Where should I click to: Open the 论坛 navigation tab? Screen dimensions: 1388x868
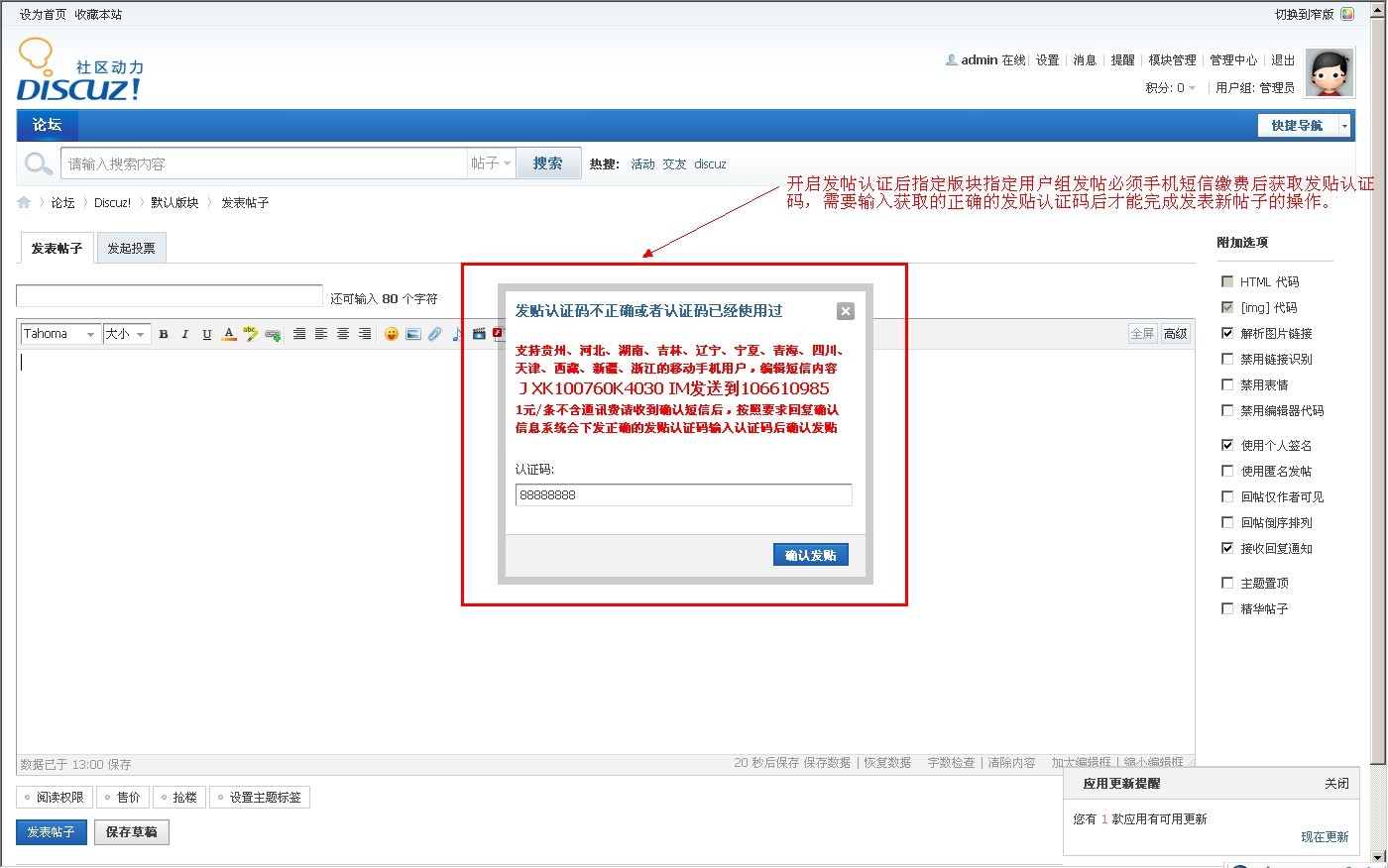47,125
